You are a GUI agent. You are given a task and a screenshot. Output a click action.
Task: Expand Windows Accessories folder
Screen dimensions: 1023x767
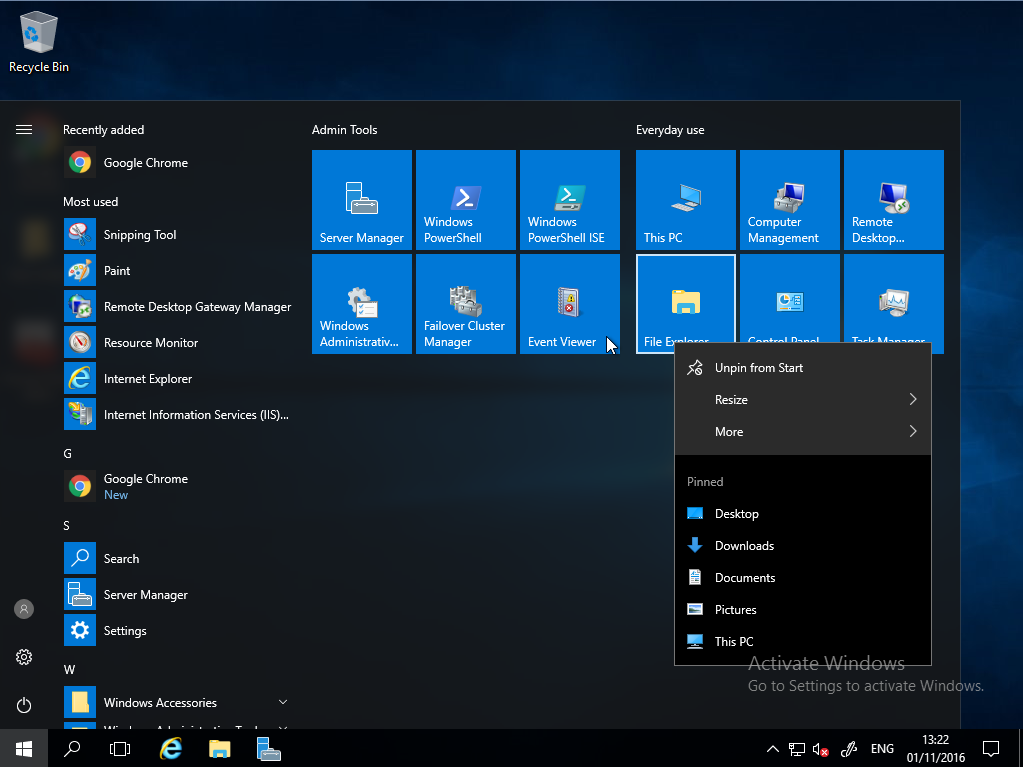[176, 702]
